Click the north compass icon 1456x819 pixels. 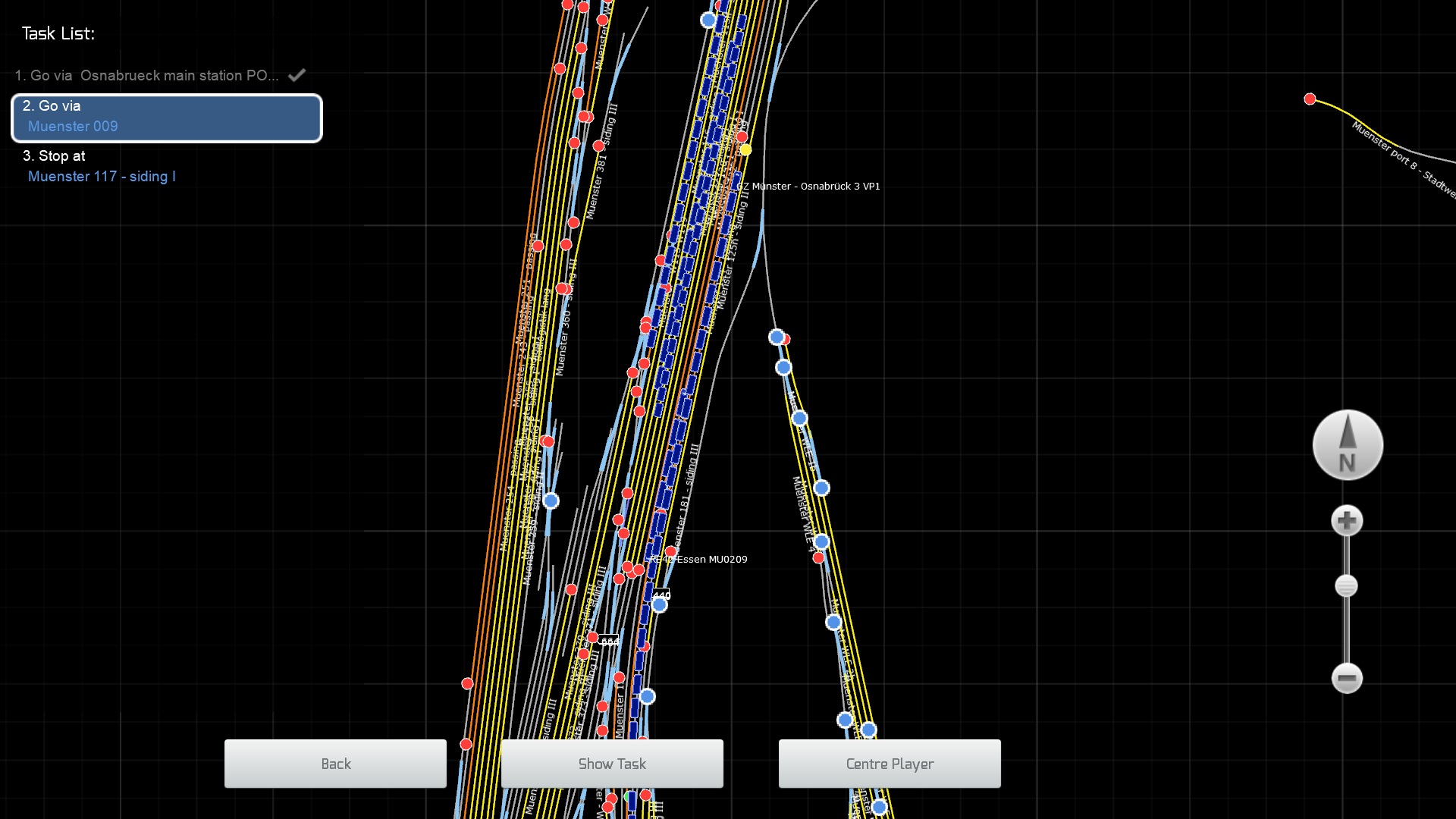point(1348,446)
